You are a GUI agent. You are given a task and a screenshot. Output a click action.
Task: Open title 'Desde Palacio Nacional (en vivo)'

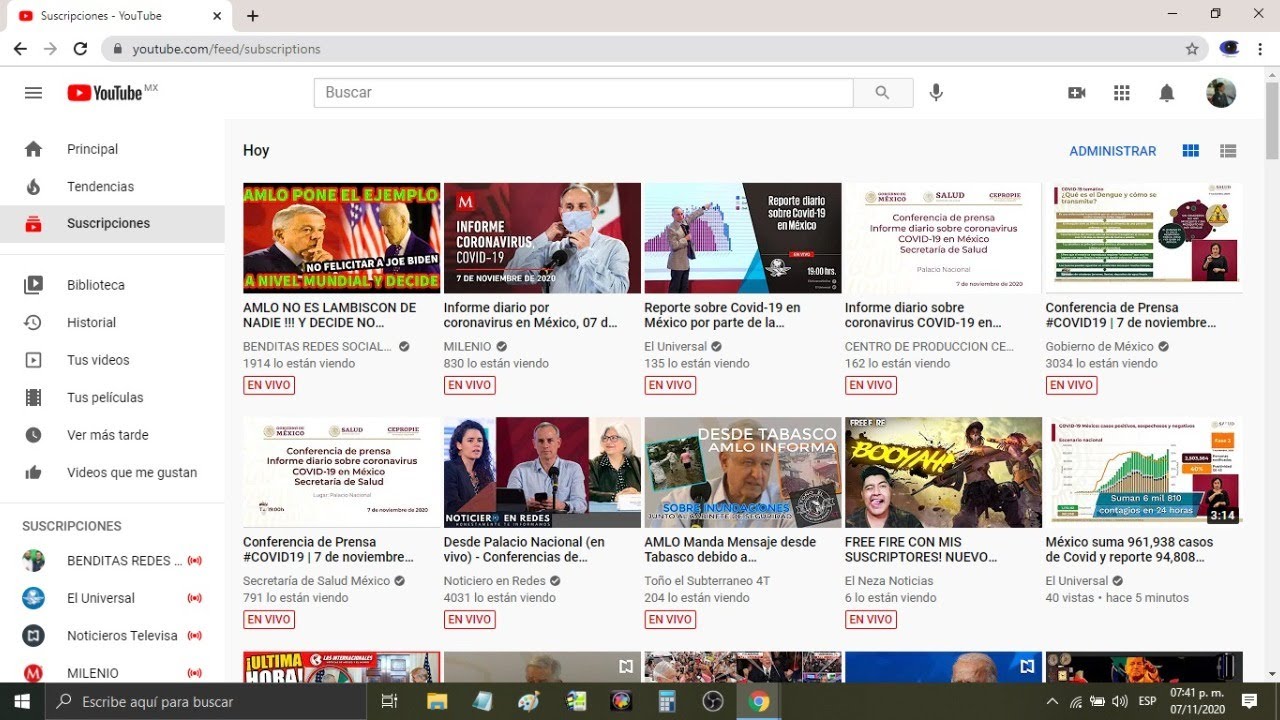pyautogui.click(x=524, y=549)
